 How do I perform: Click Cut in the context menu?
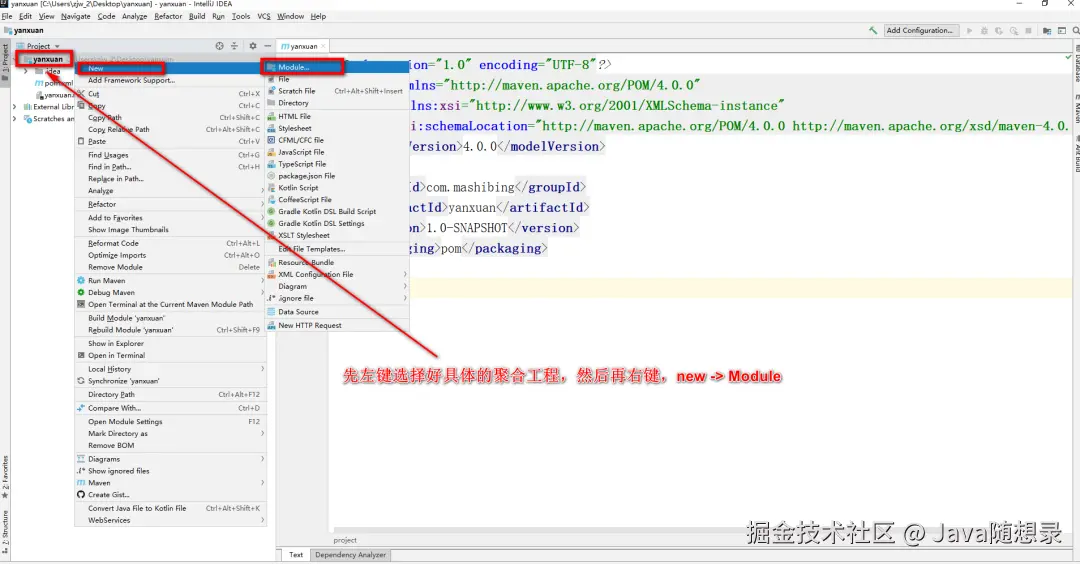click(171, 94)
